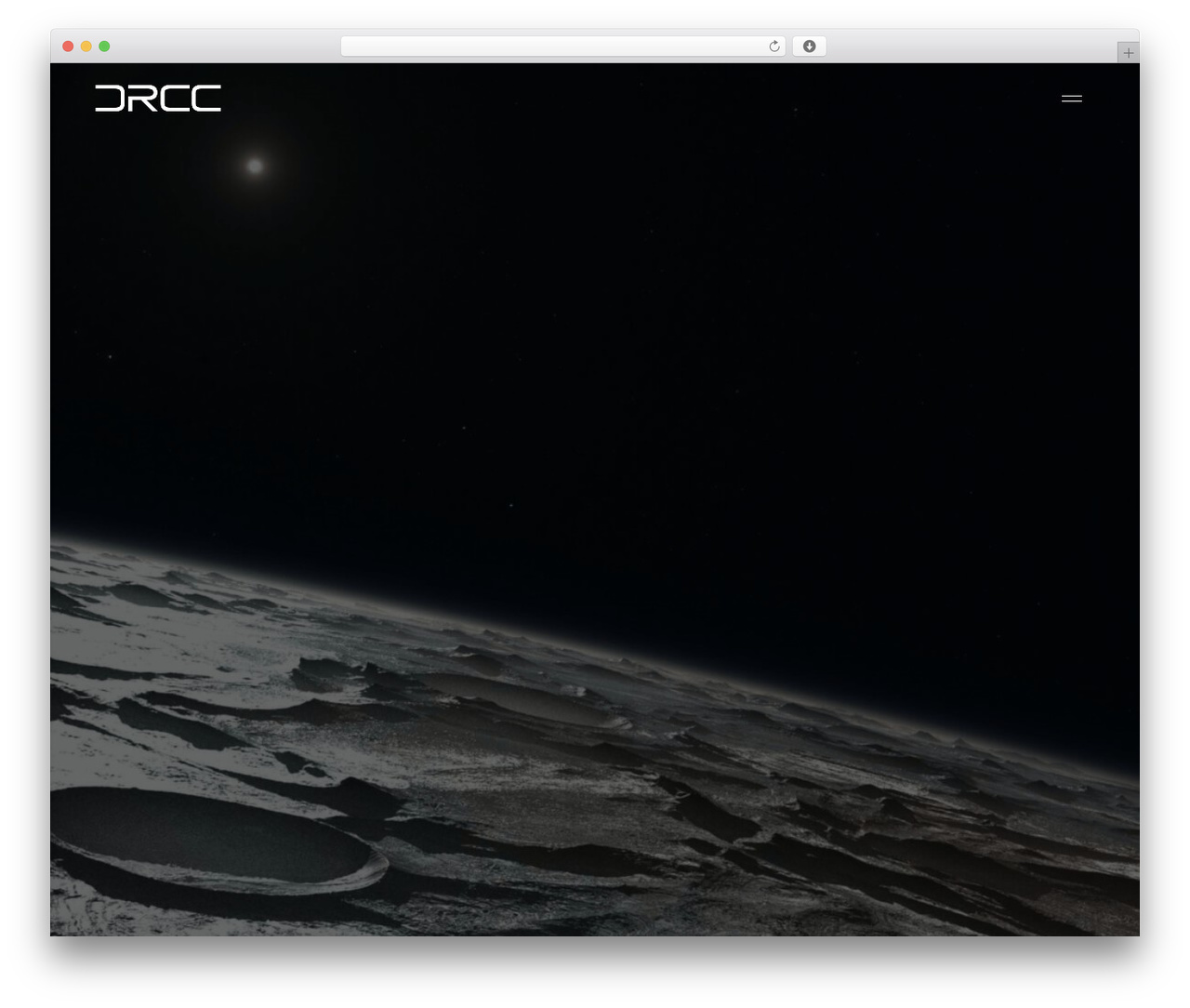Focus the browser address bar
The width and height of the screenshot is (1190, 1008).
[x=562, y=46]
